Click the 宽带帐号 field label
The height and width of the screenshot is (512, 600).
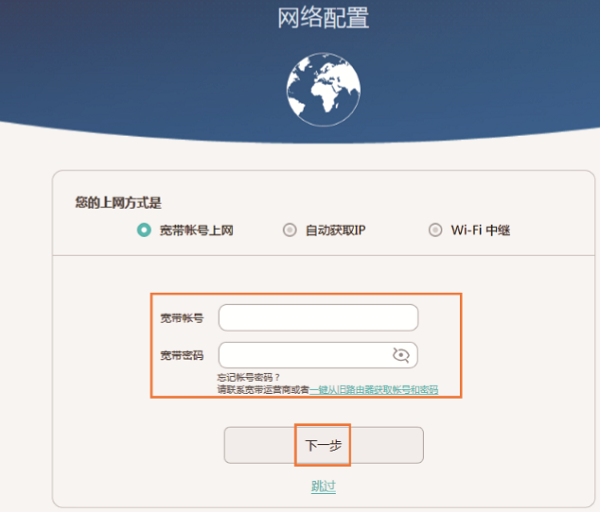[181, 318]
